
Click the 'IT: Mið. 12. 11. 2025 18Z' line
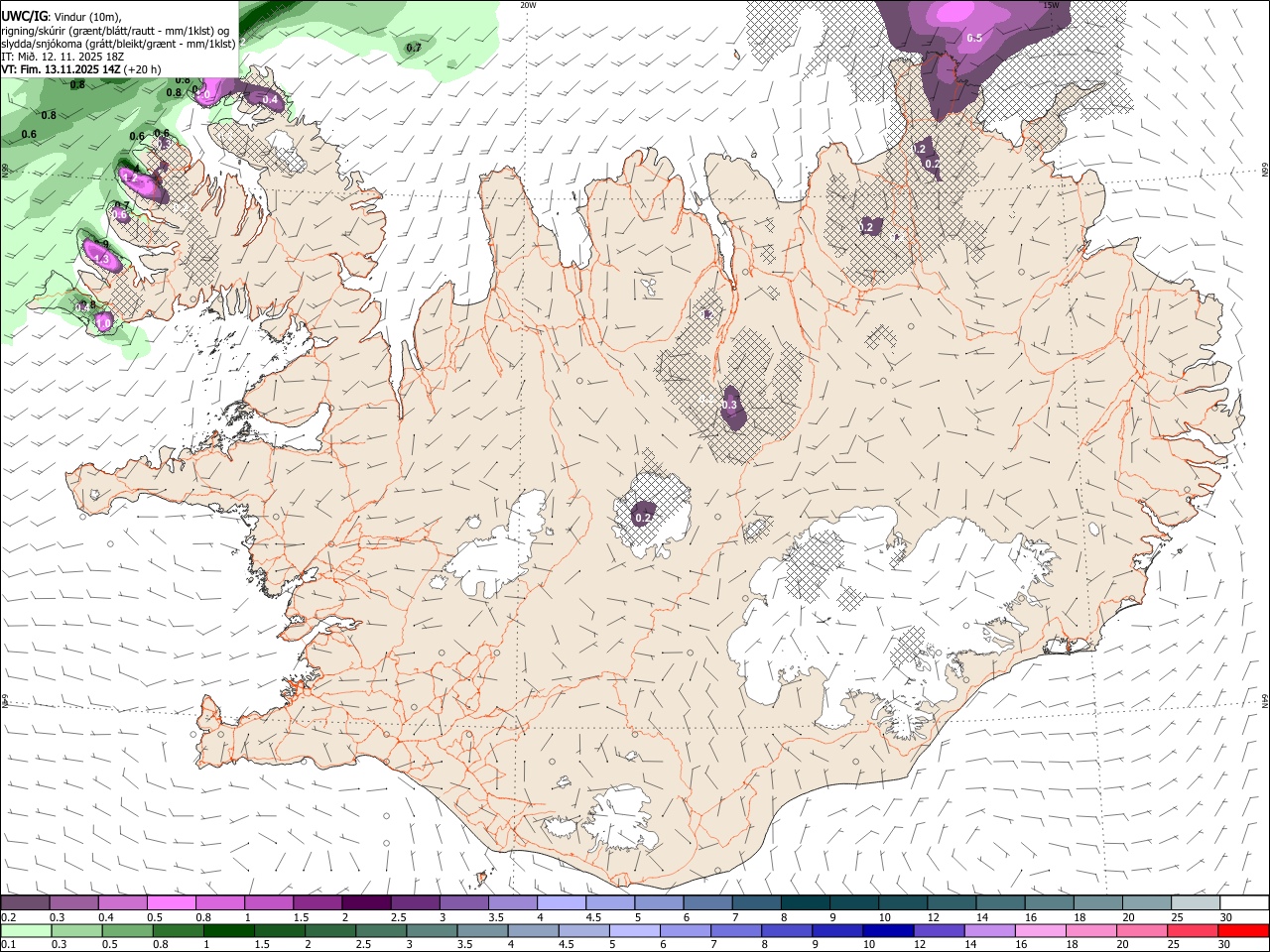coord(63,57)
